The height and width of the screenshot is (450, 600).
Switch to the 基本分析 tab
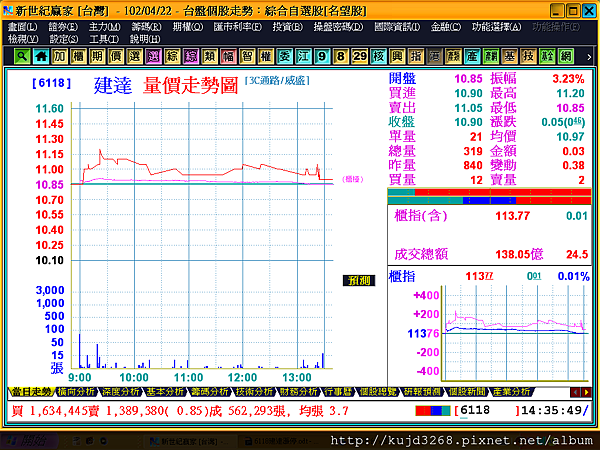point(165,392)
